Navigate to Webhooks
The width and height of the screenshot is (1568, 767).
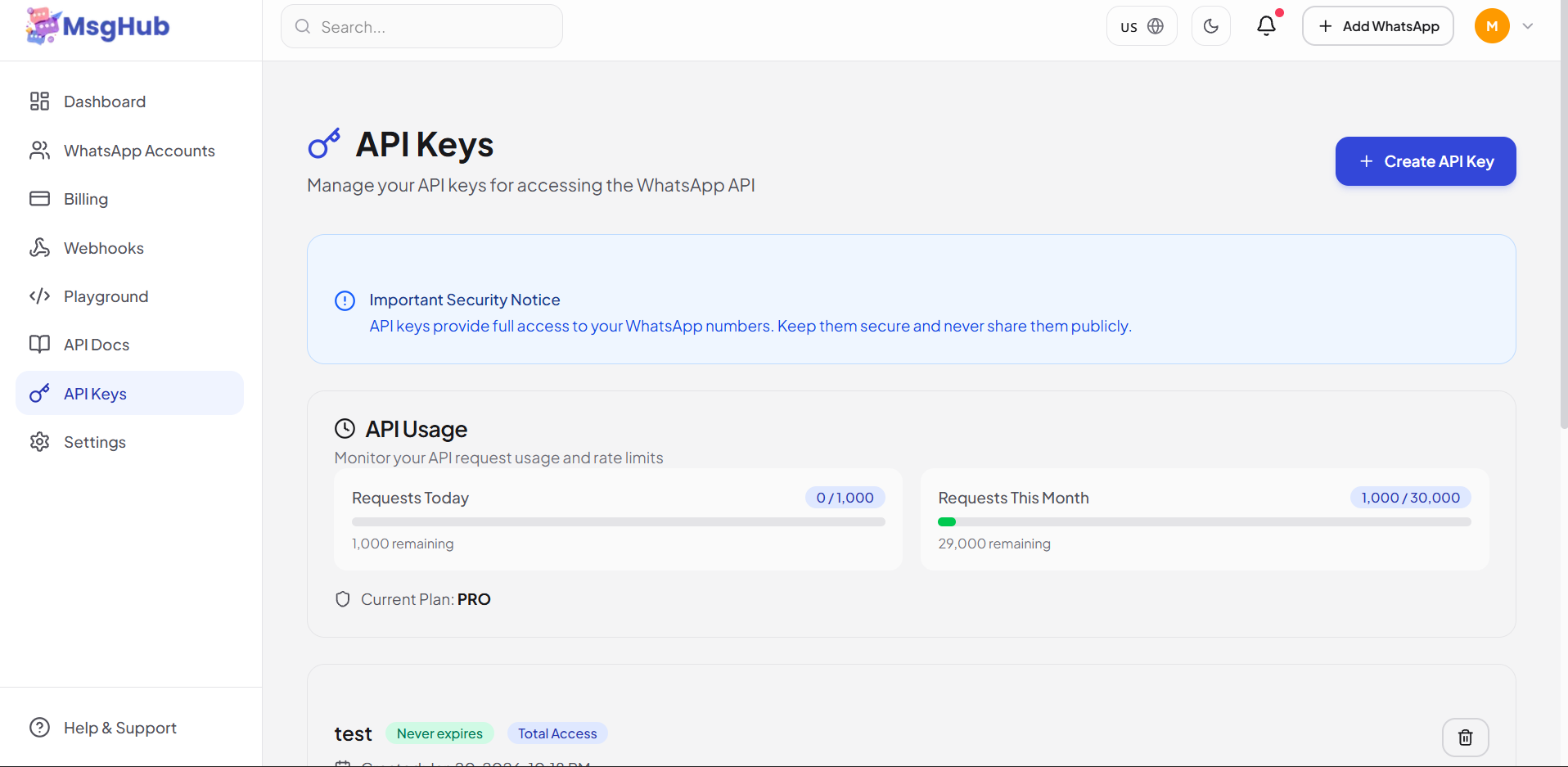pos(130,248)
